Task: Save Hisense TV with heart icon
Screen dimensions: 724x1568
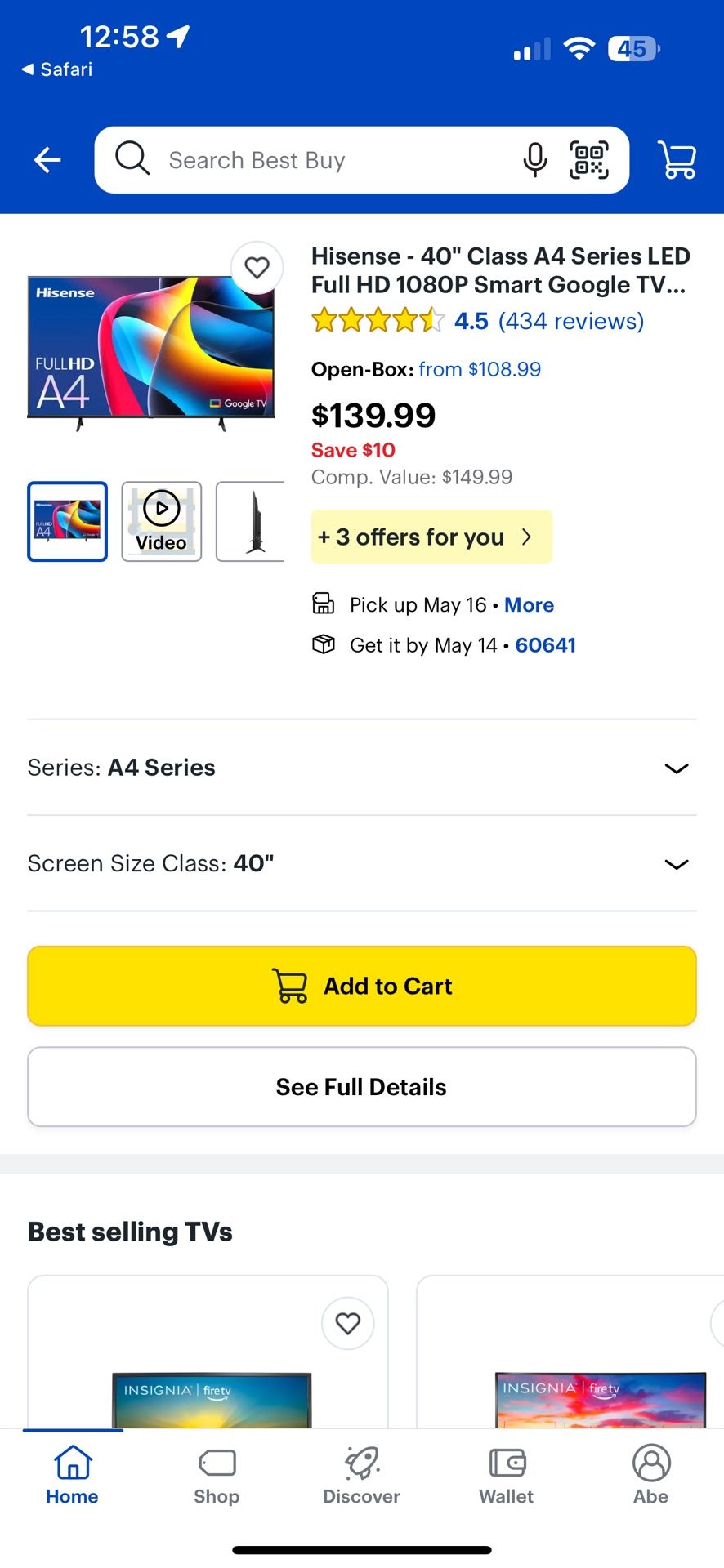Action: pos(257,268)
